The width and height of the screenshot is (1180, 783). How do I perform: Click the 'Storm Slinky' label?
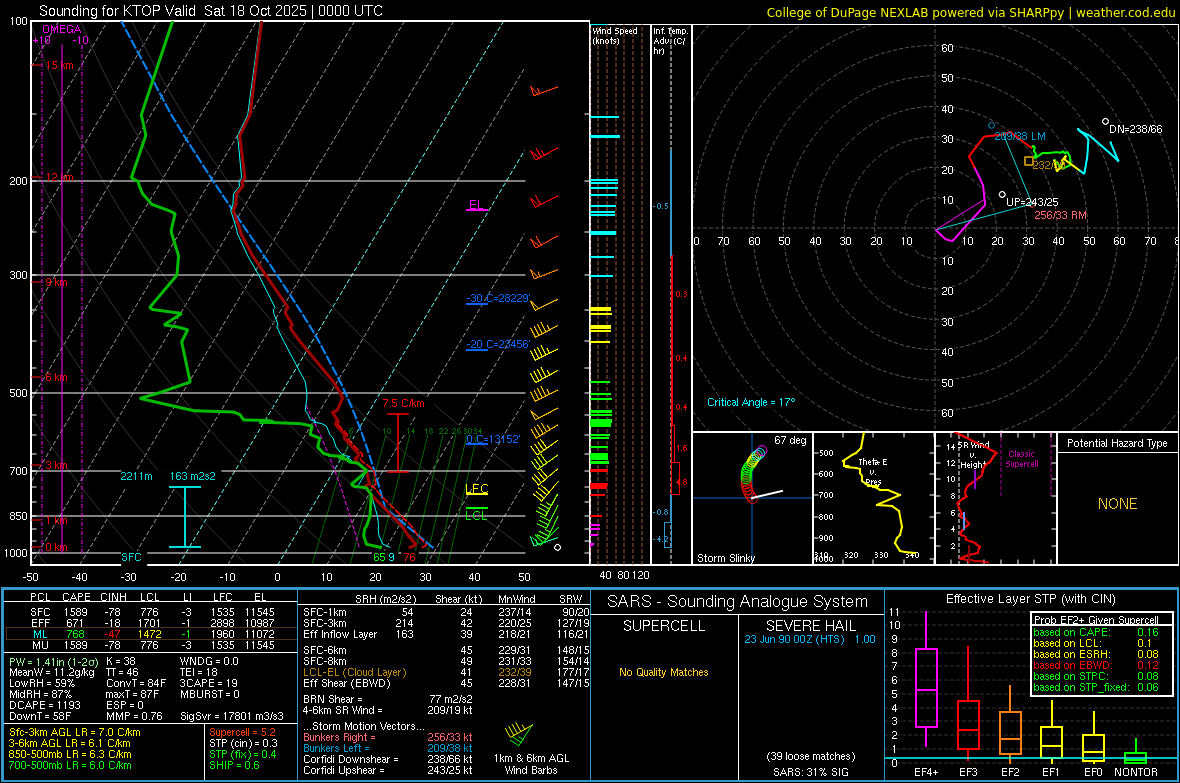tap(726, 558)
